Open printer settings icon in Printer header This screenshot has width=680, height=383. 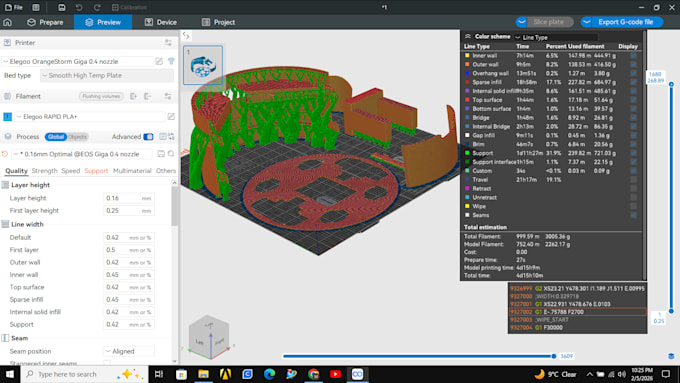168,43
